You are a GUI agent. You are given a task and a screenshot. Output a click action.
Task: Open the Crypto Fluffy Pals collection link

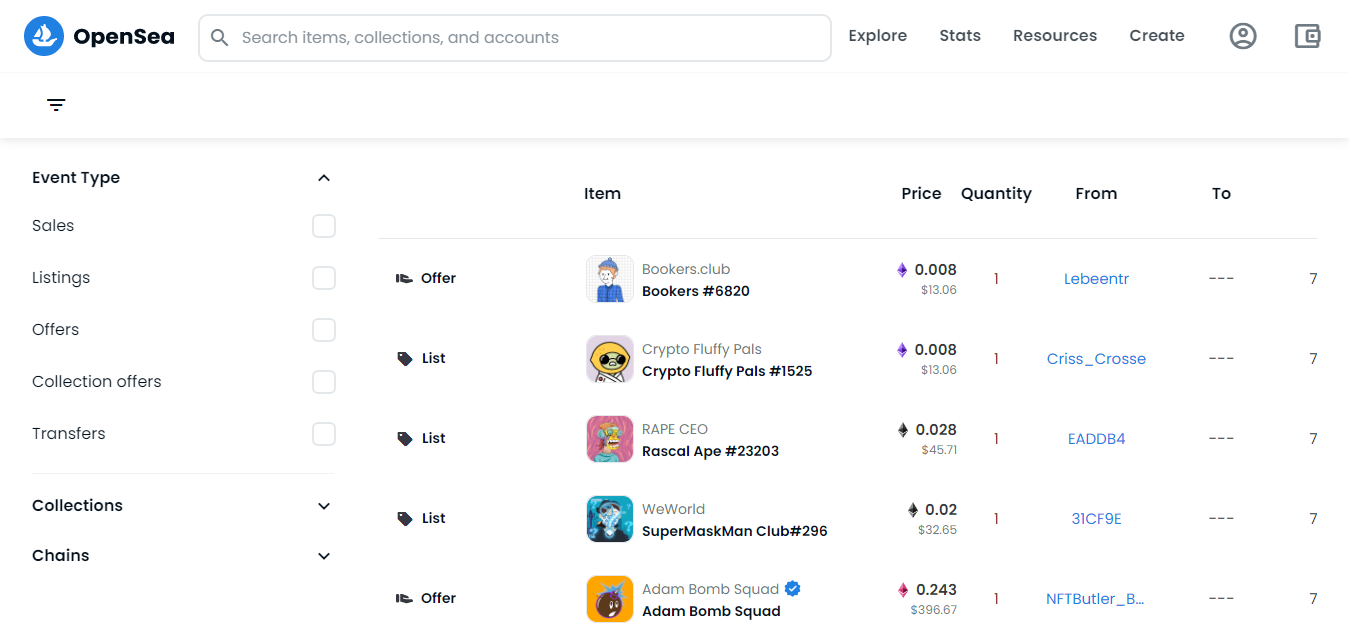tap(702, 349)
